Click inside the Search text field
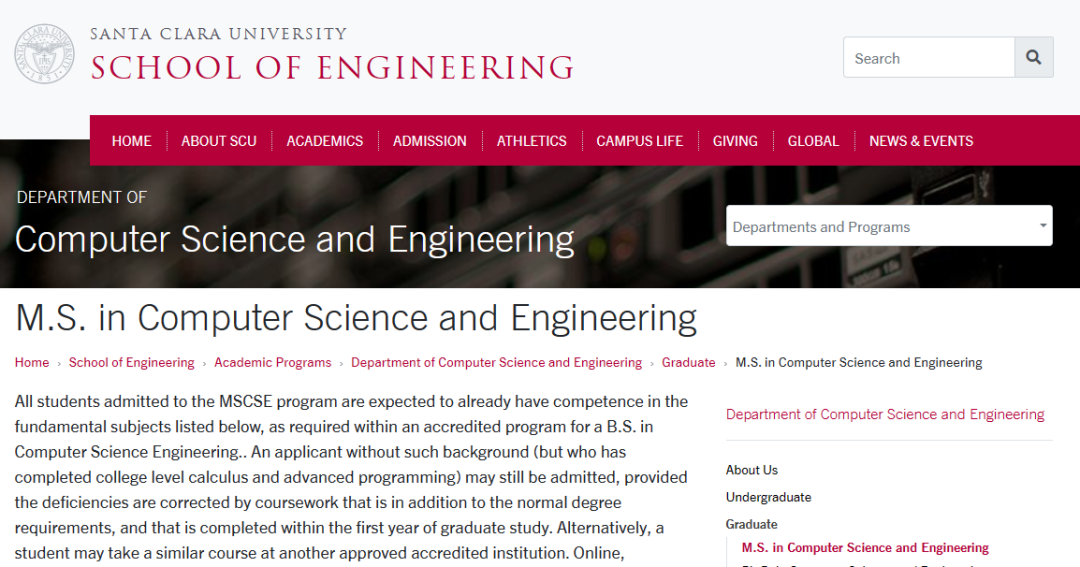This screenshot has height=567, width=1080. pos(929,58)
